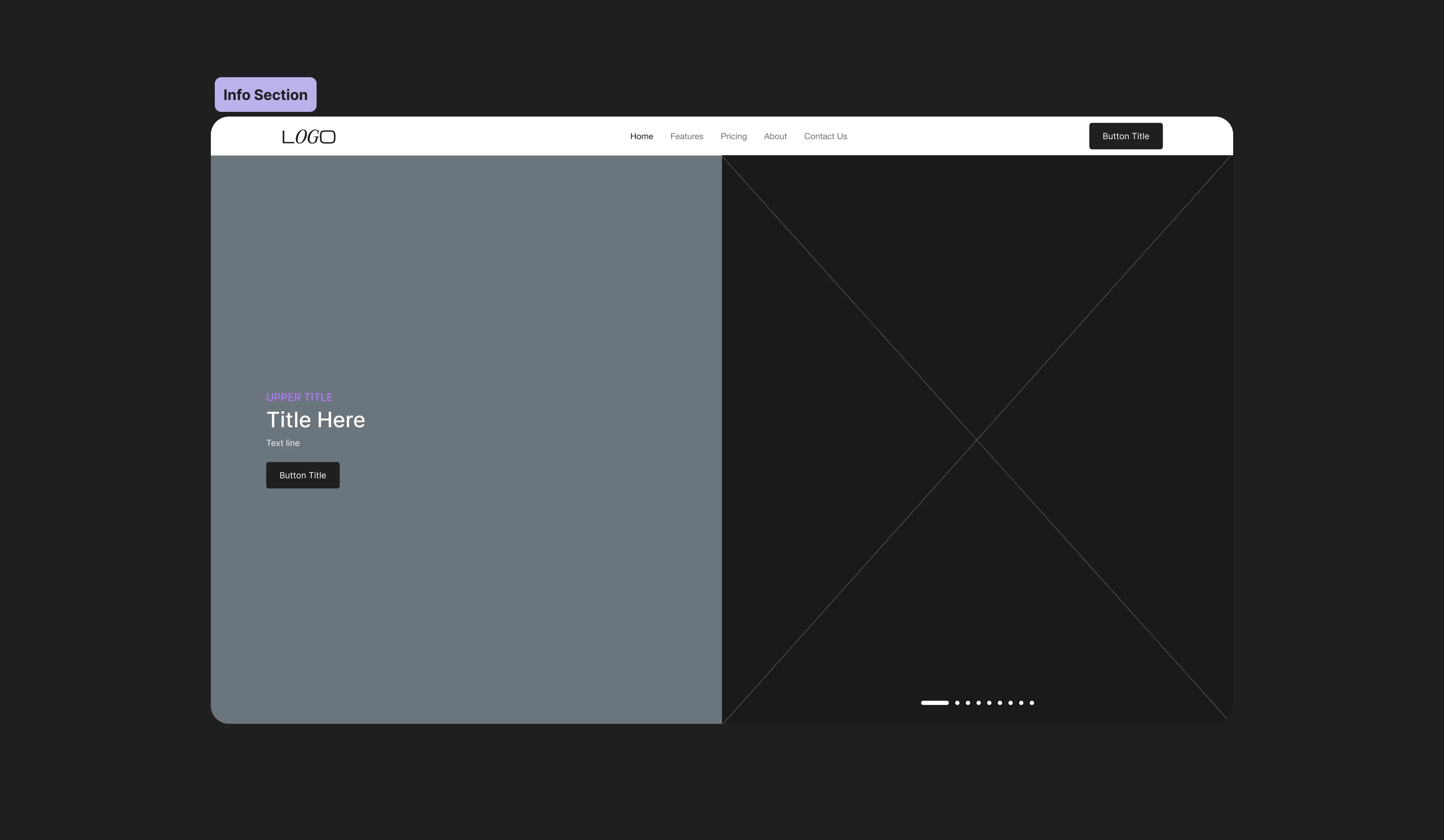This screenshot has width=1444, height=840.
Task: Click the LOGO in the navbar
Action: (x=309, y=137)
